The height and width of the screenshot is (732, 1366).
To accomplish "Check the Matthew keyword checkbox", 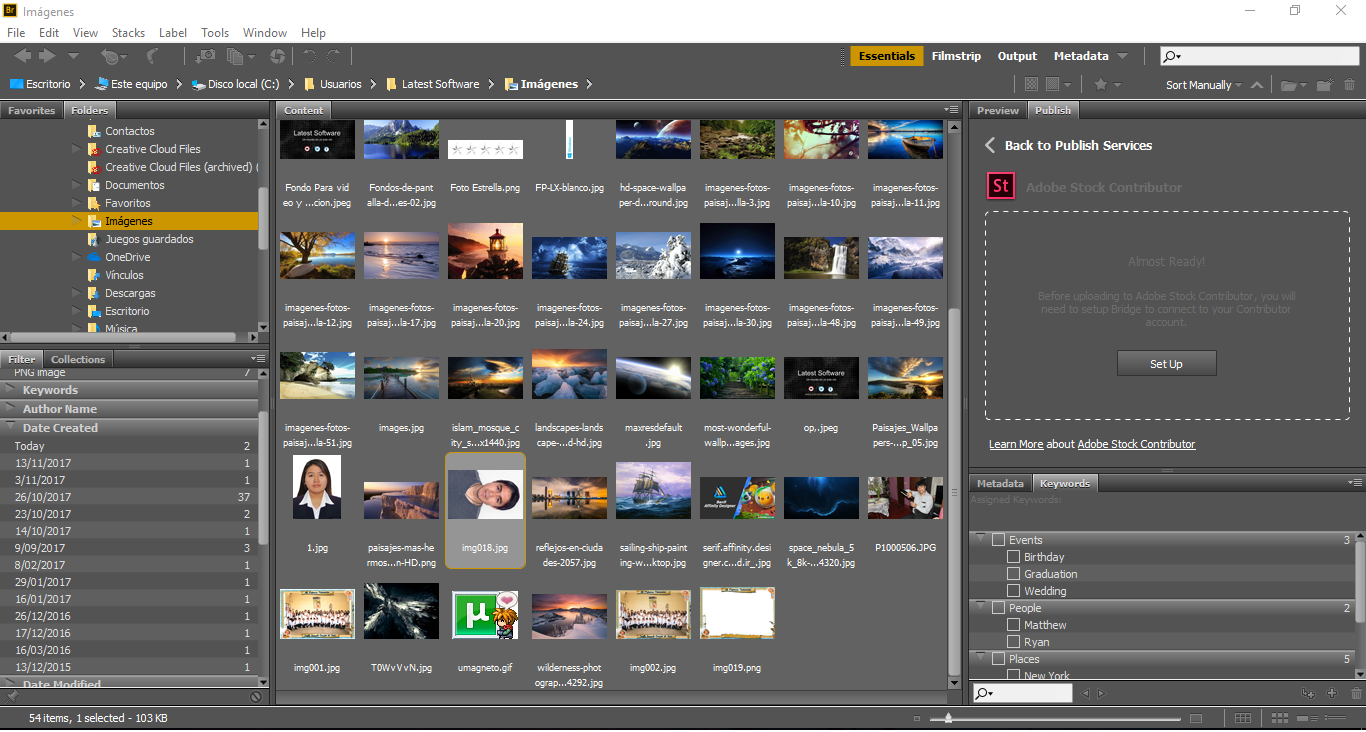I will pos(1014,625).
